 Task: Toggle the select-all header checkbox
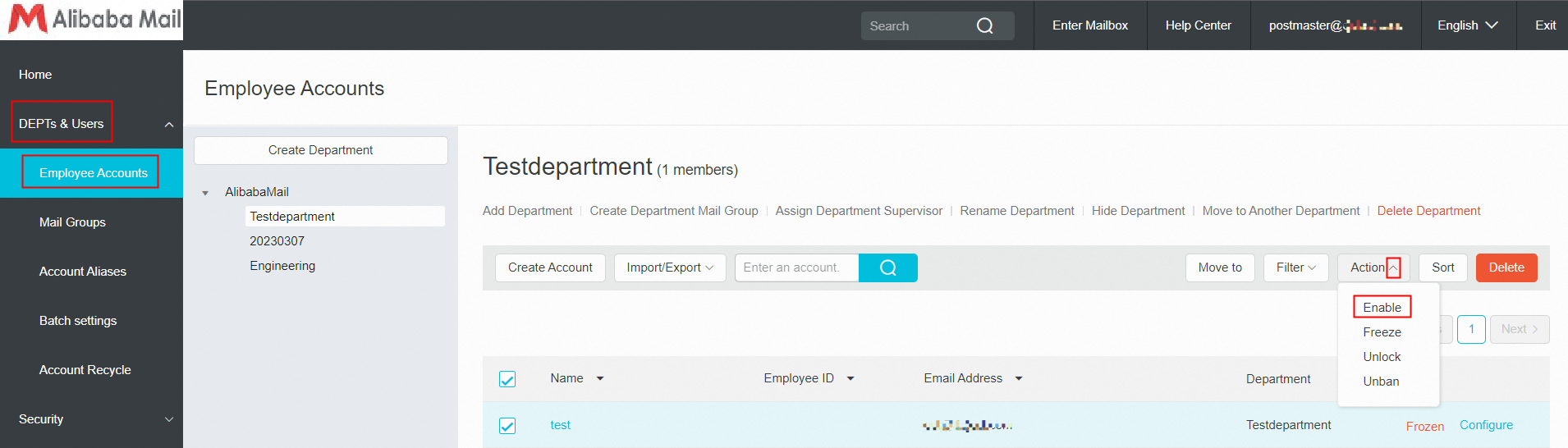coord(507,379)
